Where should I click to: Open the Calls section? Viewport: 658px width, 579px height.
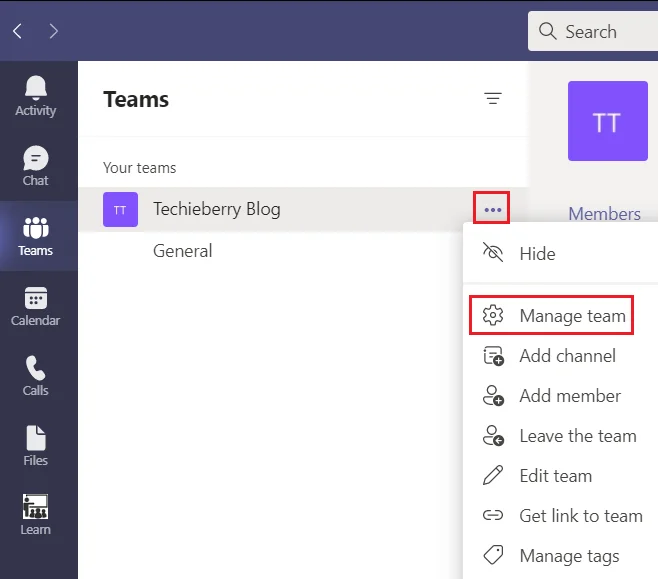(36, 376)
